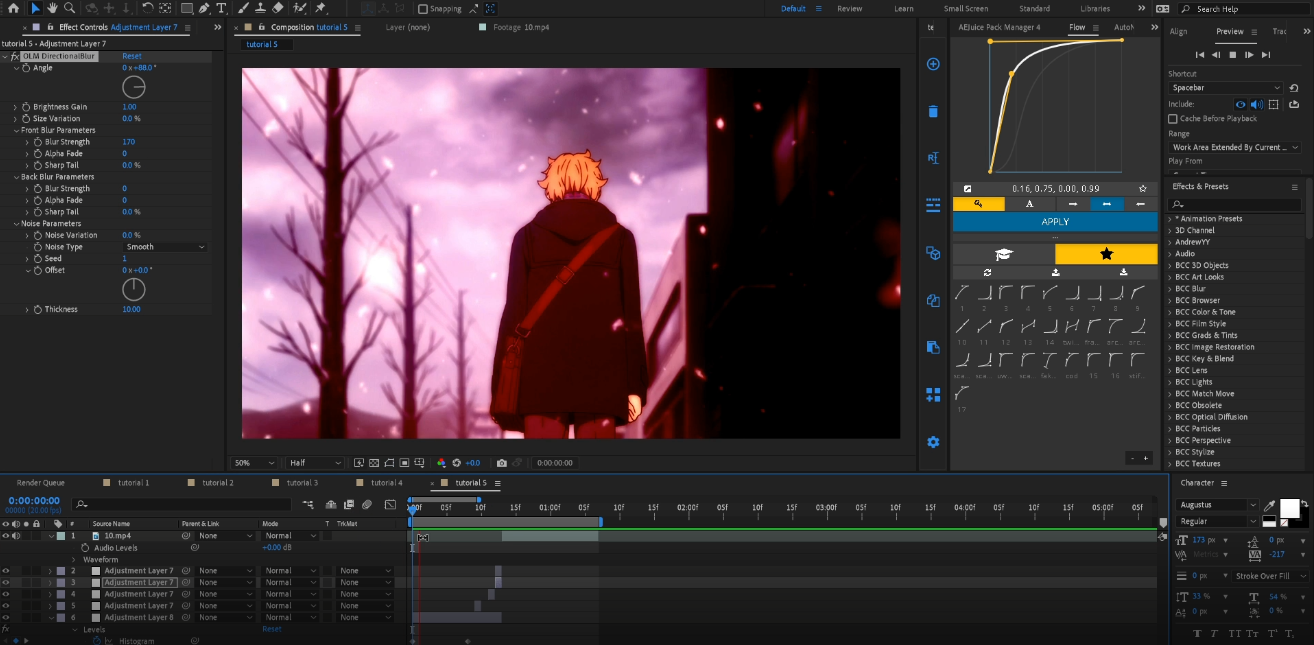Select the Pen tool
The image size is (1314, 645).
(204, 8)
